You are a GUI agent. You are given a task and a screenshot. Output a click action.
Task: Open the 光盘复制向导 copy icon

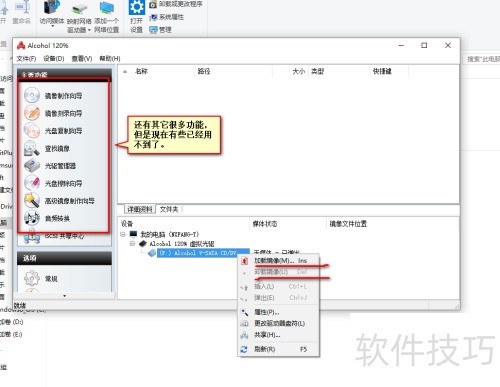[32, 130]
